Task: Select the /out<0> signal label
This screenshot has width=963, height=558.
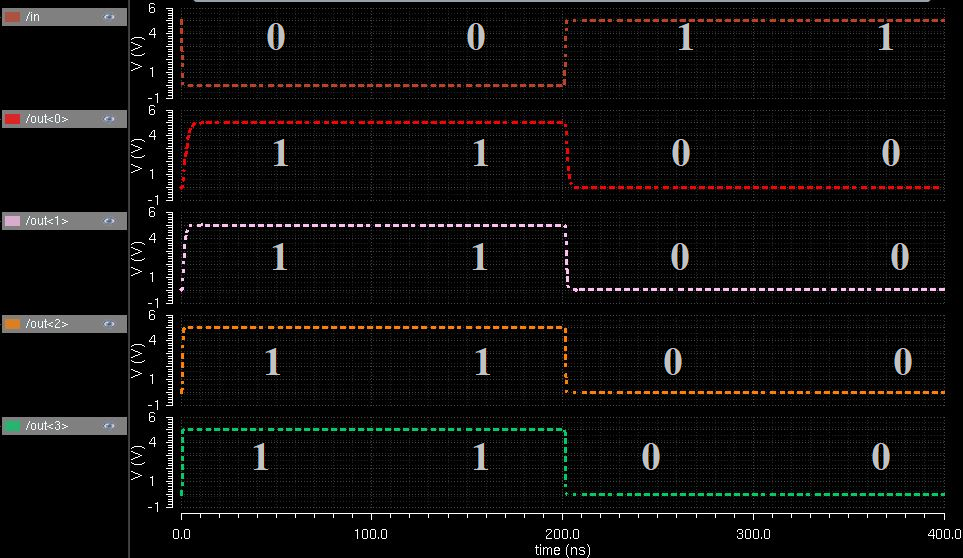Action: (x=47, y=119)
